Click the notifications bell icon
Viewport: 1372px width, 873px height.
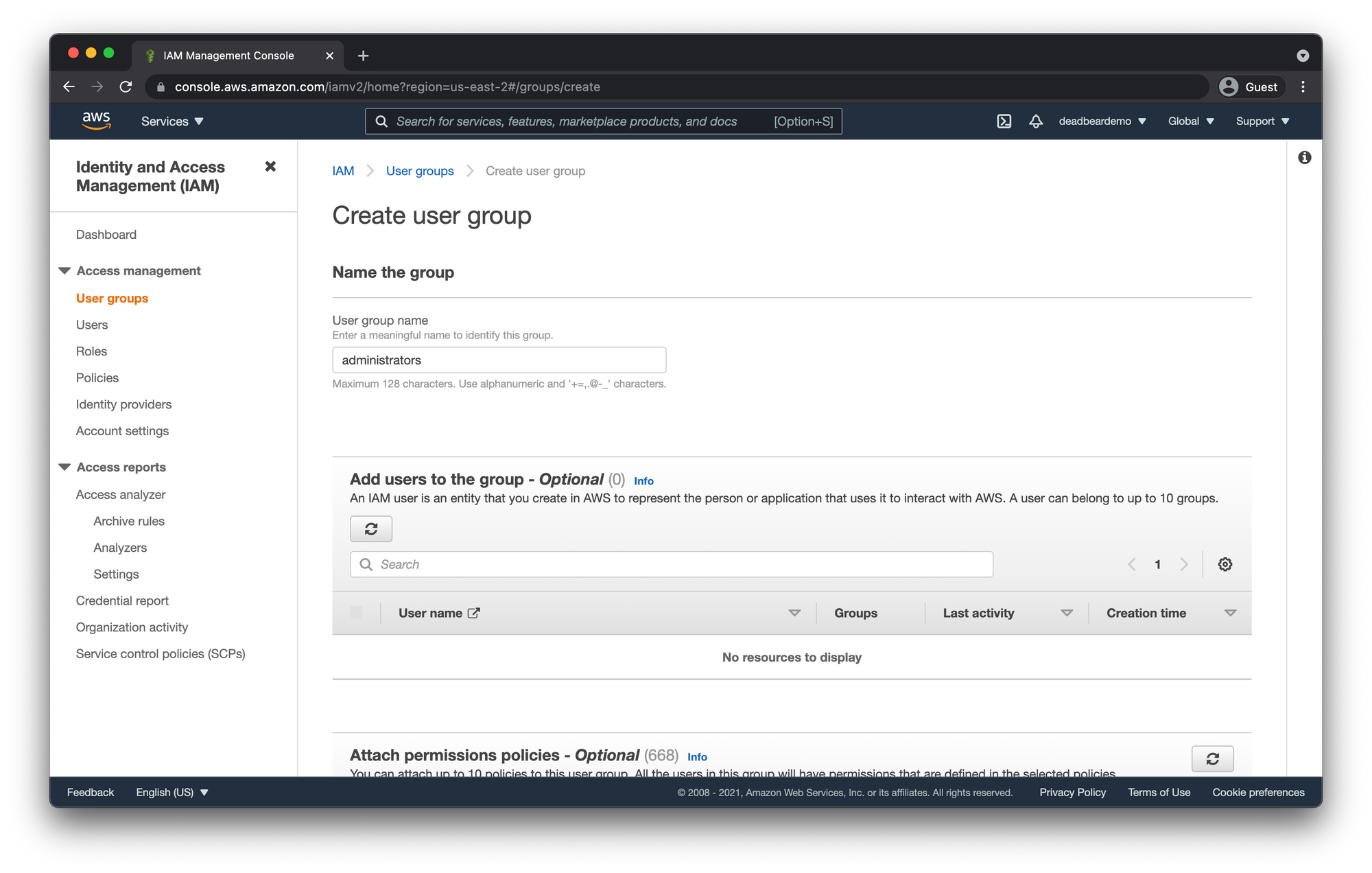click(x=1036, y=121)
